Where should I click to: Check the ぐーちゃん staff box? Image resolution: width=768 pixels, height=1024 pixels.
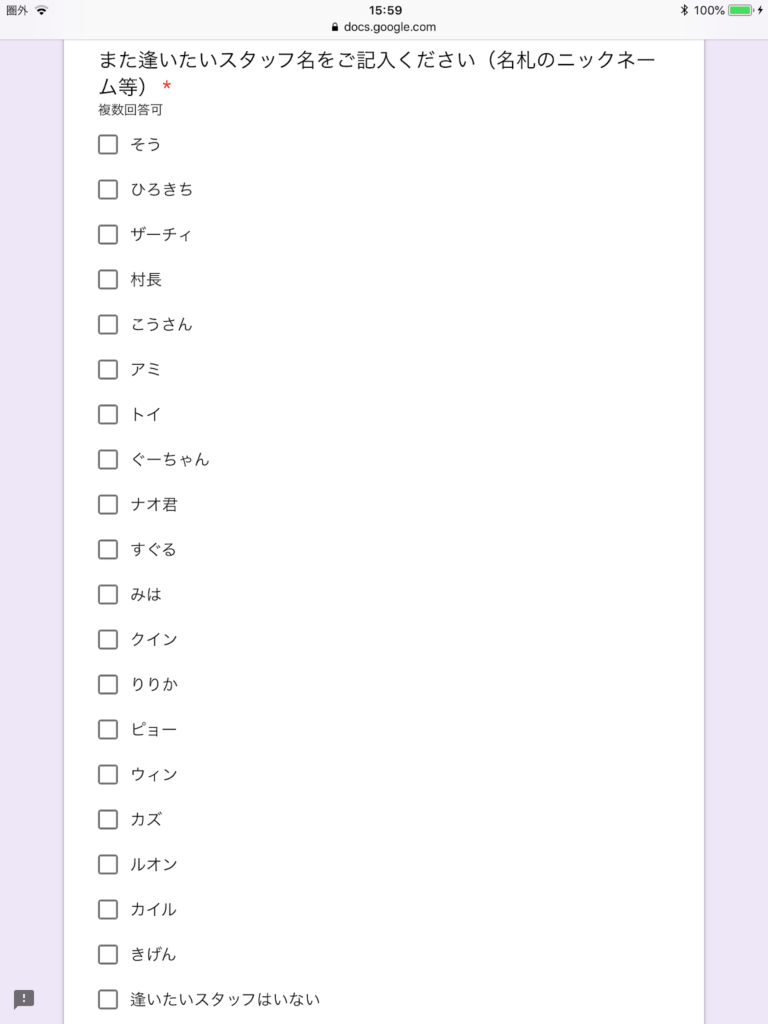coord(108,459)
